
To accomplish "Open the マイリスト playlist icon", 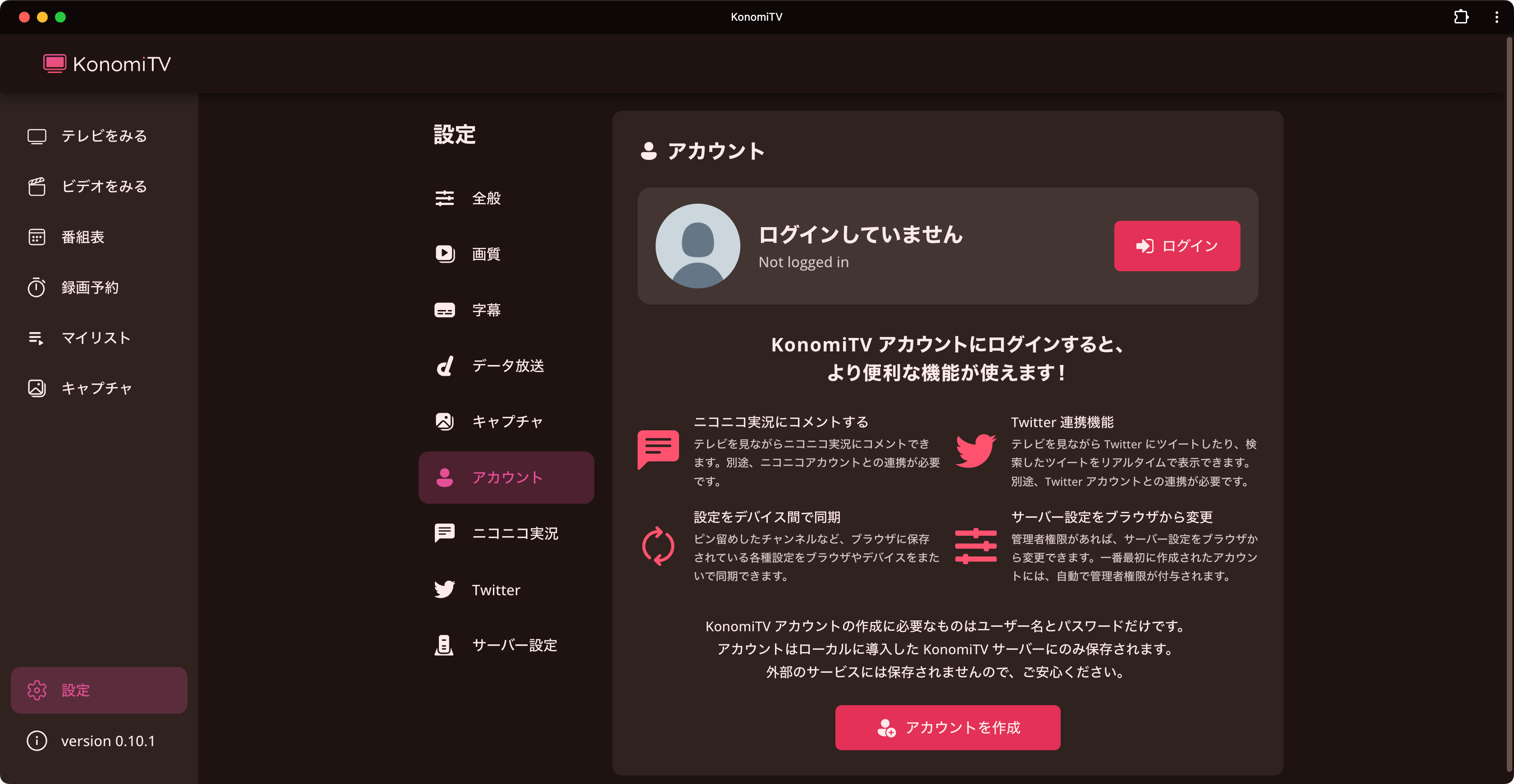I will (x=36, y=338).
